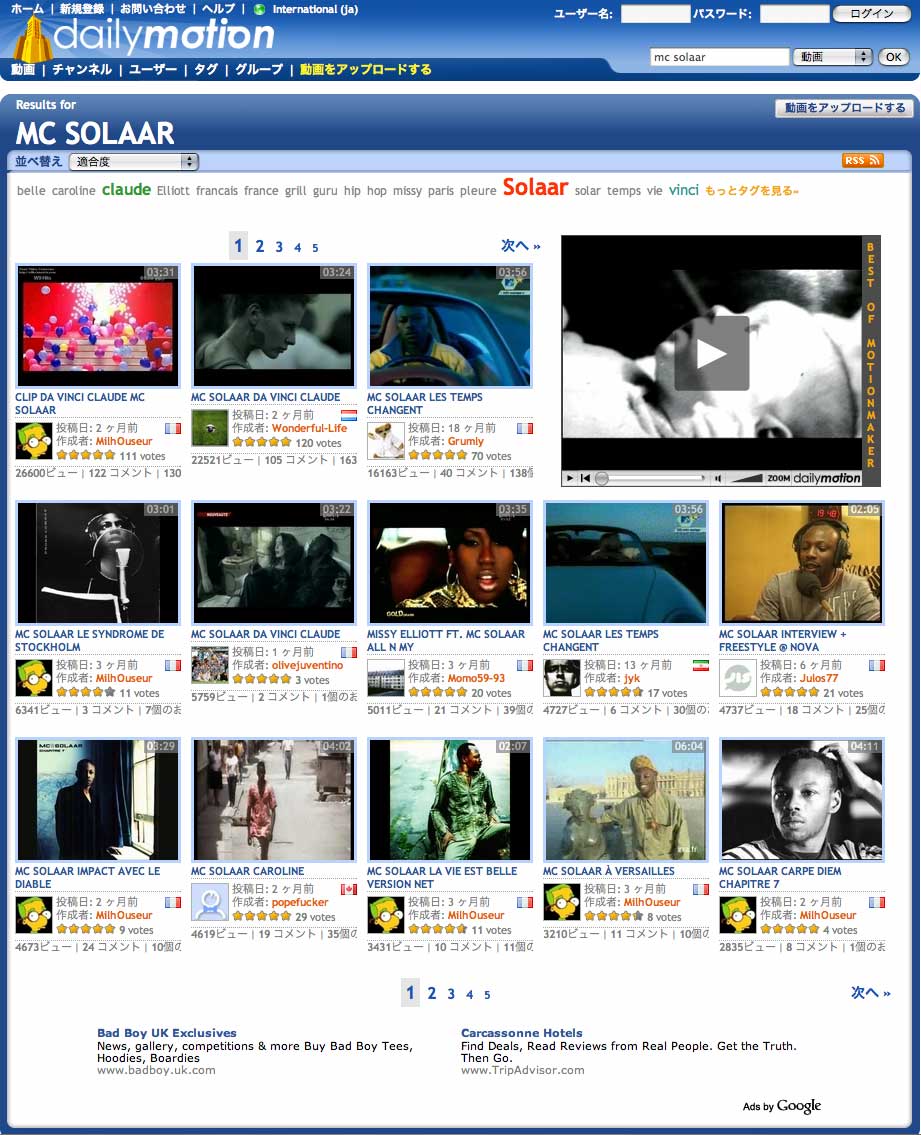Viewport: 921px width, 1135px height.
Task: Open the RSS feed button
Action: (862, 161)
